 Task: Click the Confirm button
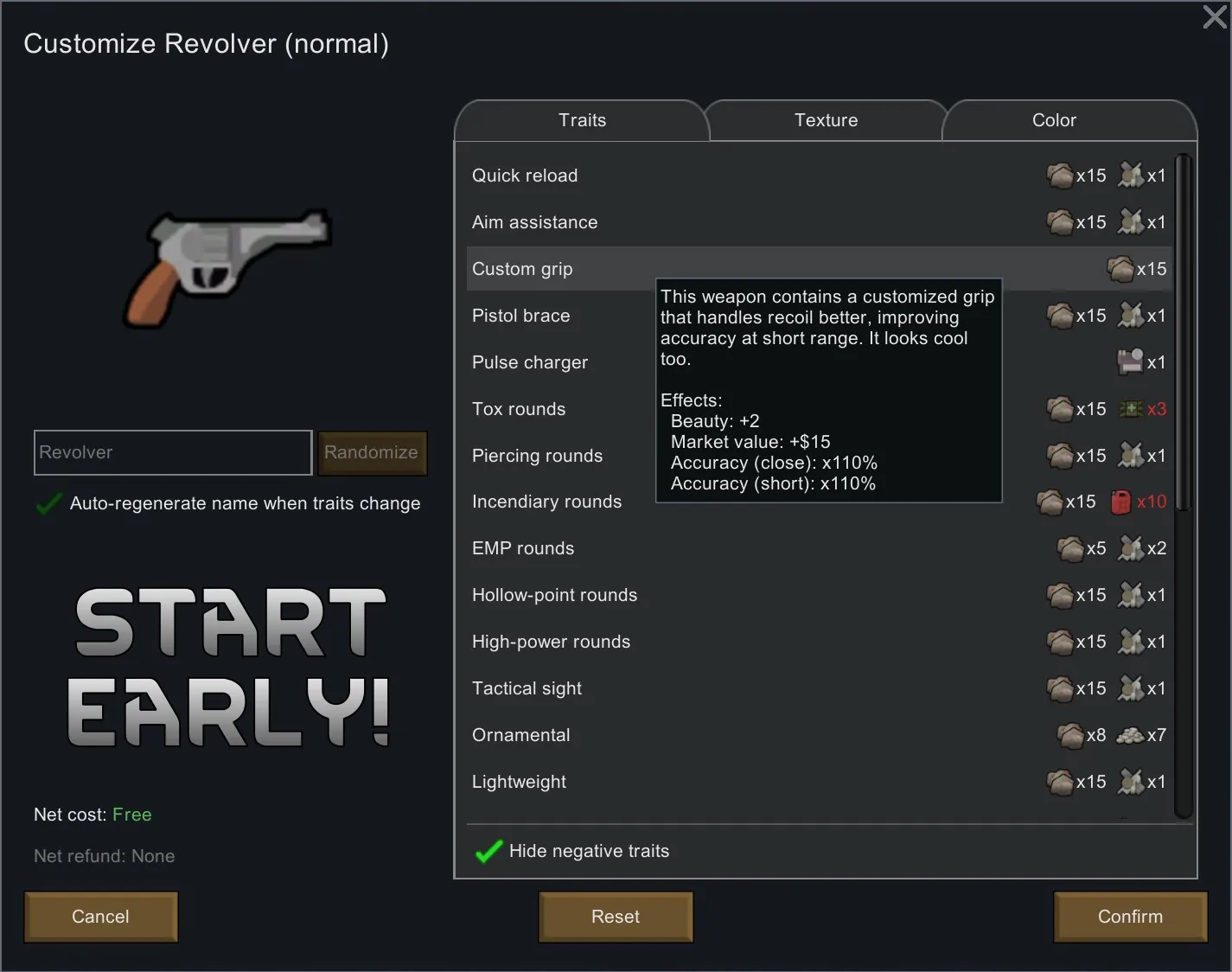click(x=1130, y=917)
